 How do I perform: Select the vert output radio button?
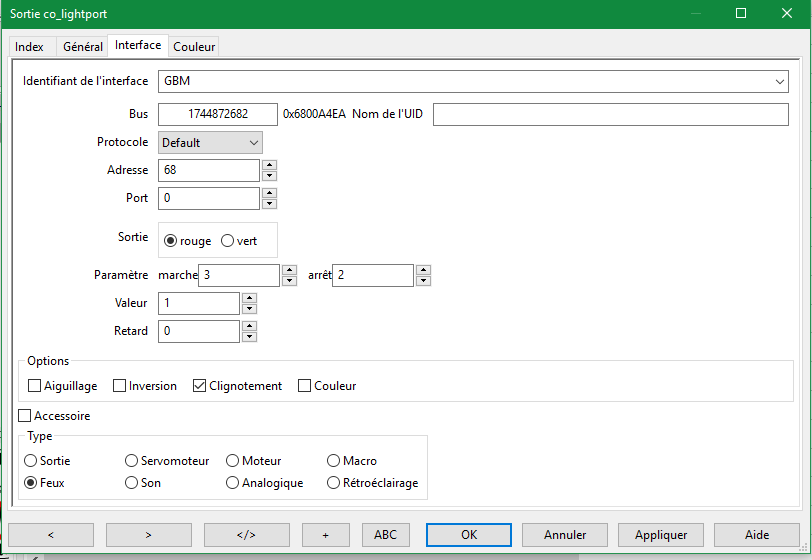click(x=227, y=241)
